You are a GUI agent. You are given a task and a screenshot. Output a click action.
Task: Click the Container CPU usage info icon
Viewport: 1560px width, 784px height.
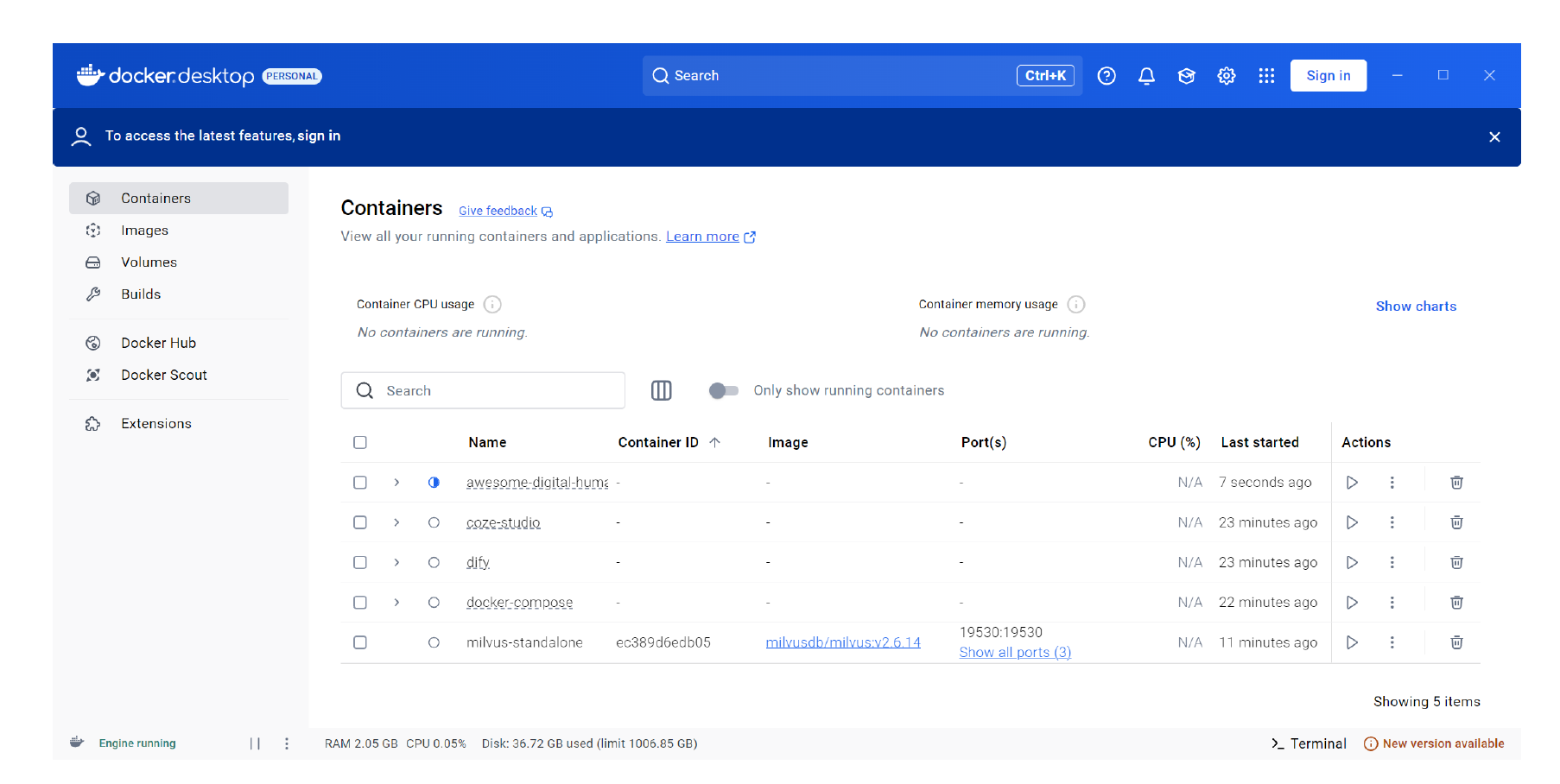[492, 304]
